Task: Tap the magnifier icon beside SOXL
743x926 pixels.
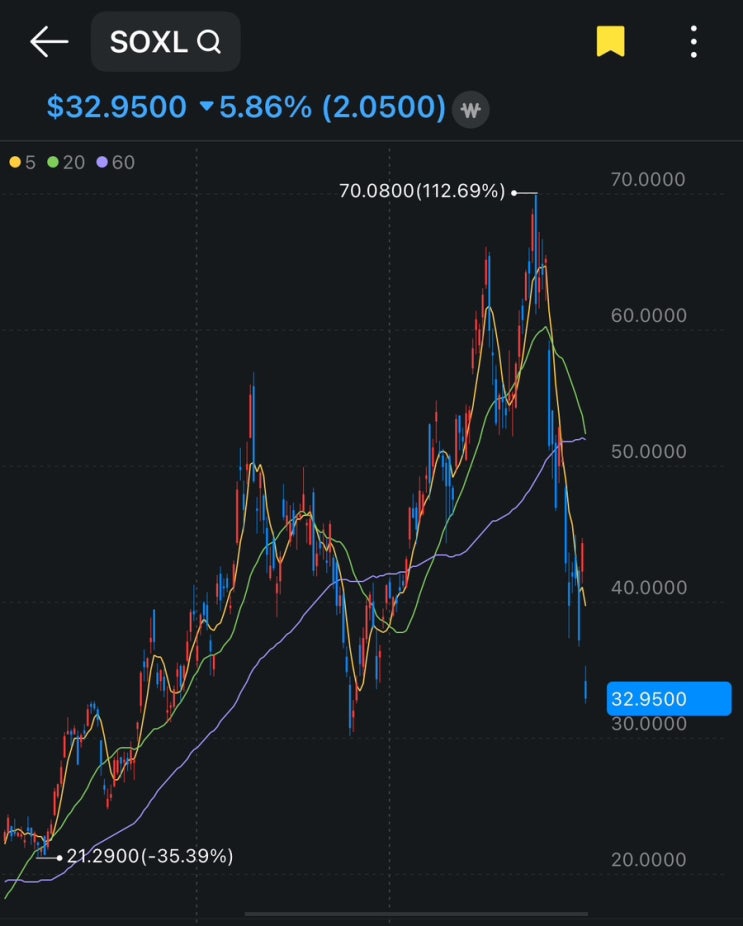Action: [208, 42]
